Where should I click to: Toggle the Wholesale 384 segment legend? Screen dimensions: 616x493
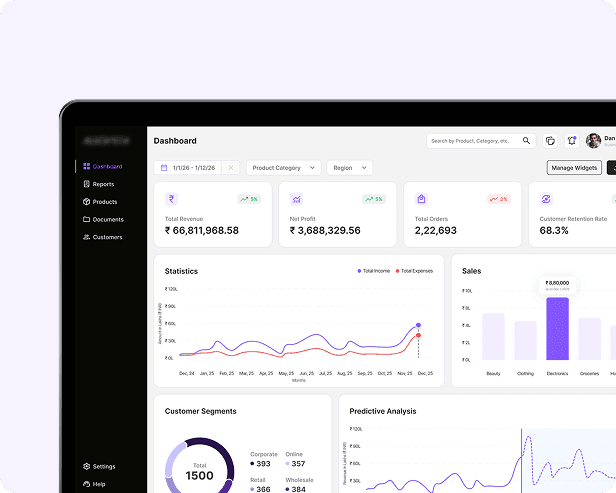(x=299, y=485)
